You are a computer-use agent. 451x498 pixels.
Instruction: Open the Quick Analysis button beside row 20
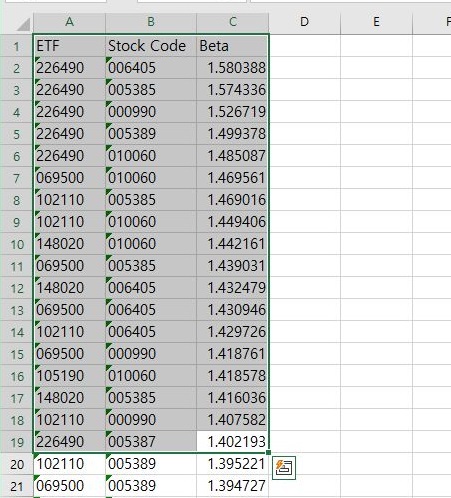(284, 468)
